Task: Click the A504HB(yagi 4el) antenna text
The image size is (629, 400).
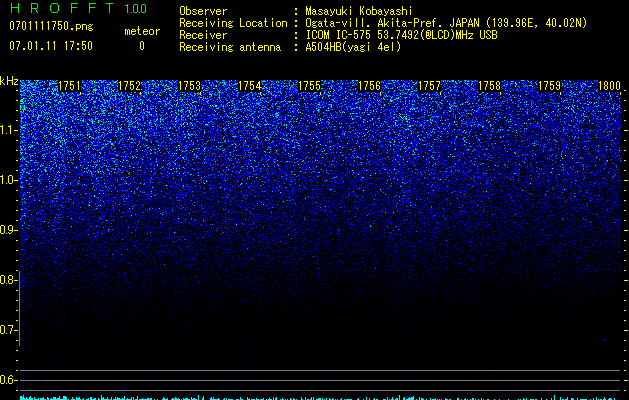Action: [x=353, y=47]
